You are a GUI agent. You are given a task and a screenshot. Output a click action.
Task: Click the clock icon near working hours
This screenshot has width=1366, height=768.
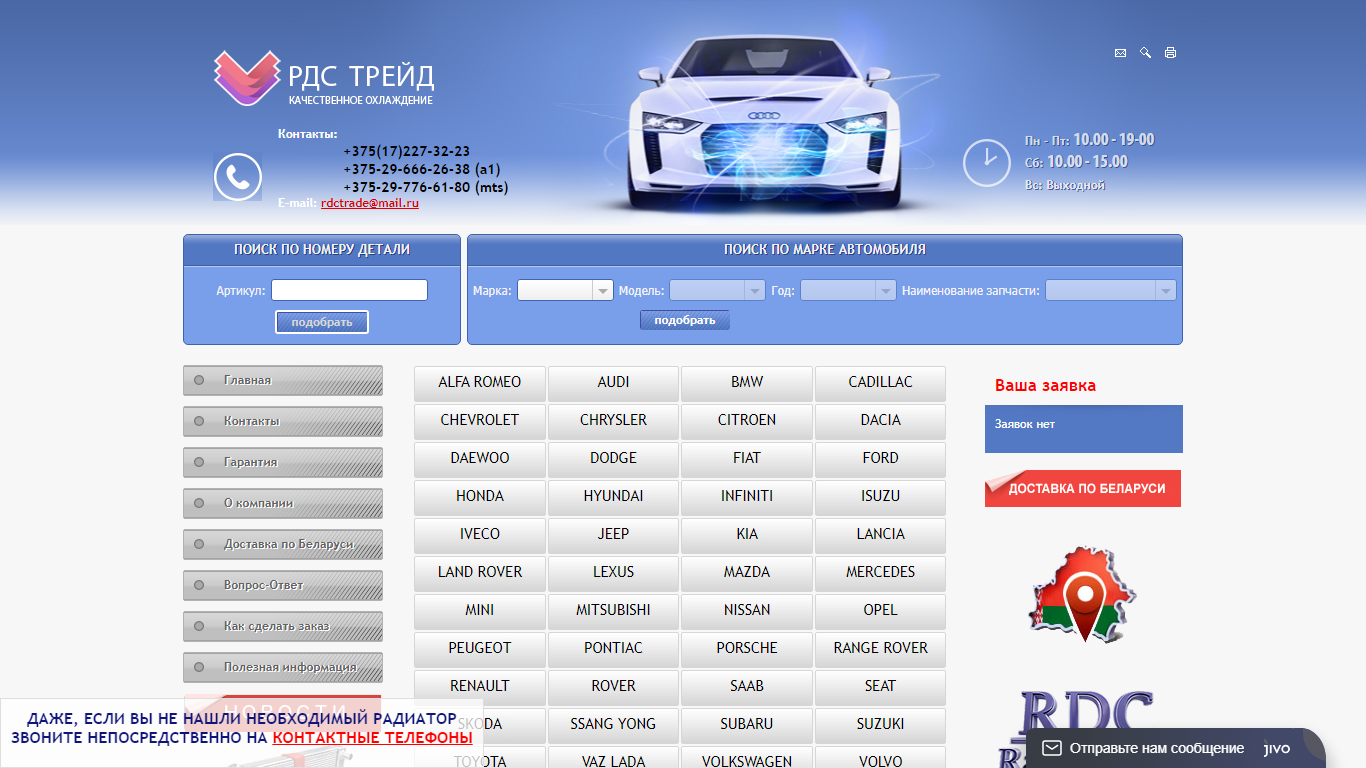[x=986, y=162]
